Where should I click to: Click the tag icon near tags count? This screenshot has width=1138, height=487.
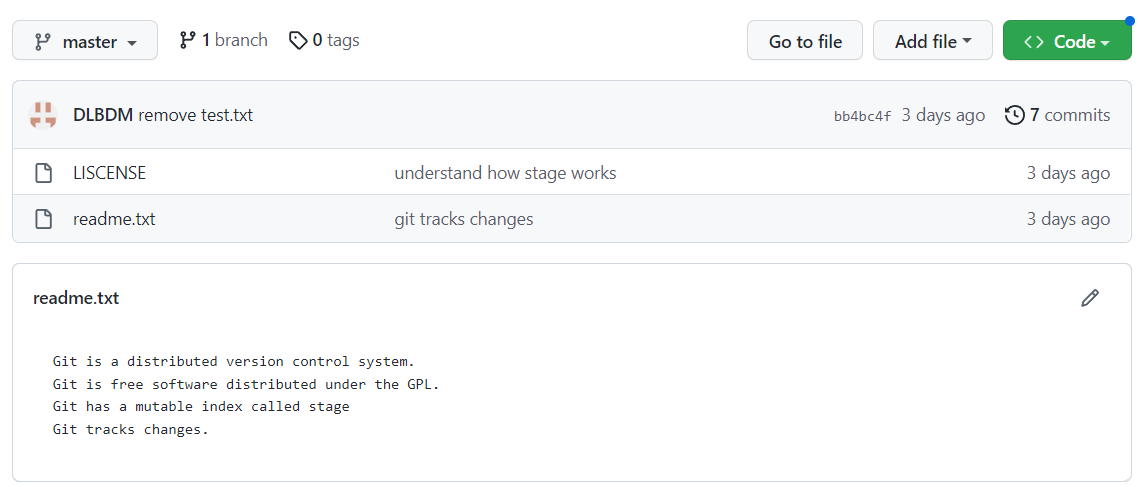(x=298, y=41)
